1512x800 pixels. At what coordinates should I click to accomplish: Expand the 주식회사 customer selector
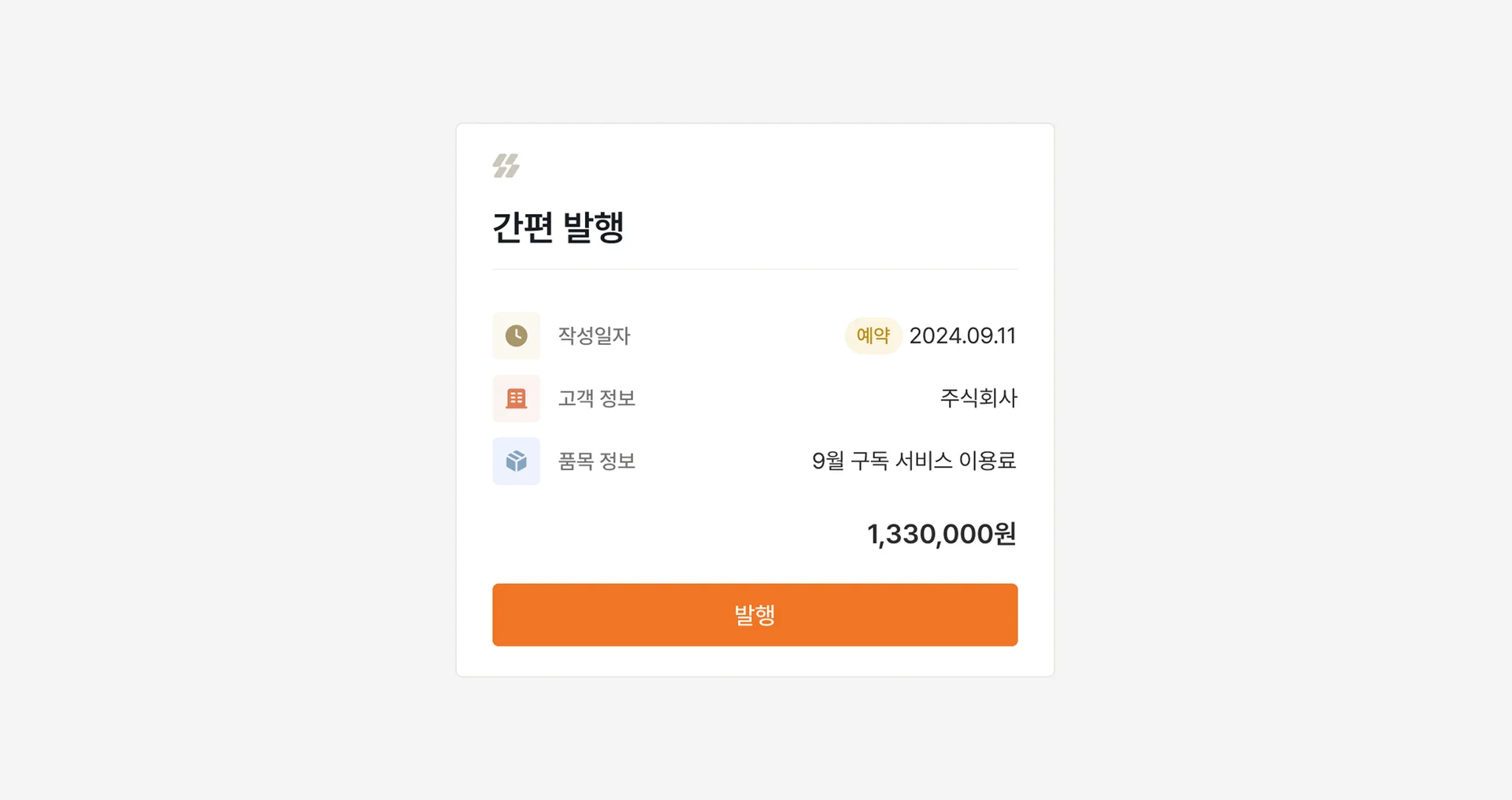coord(978,398)
